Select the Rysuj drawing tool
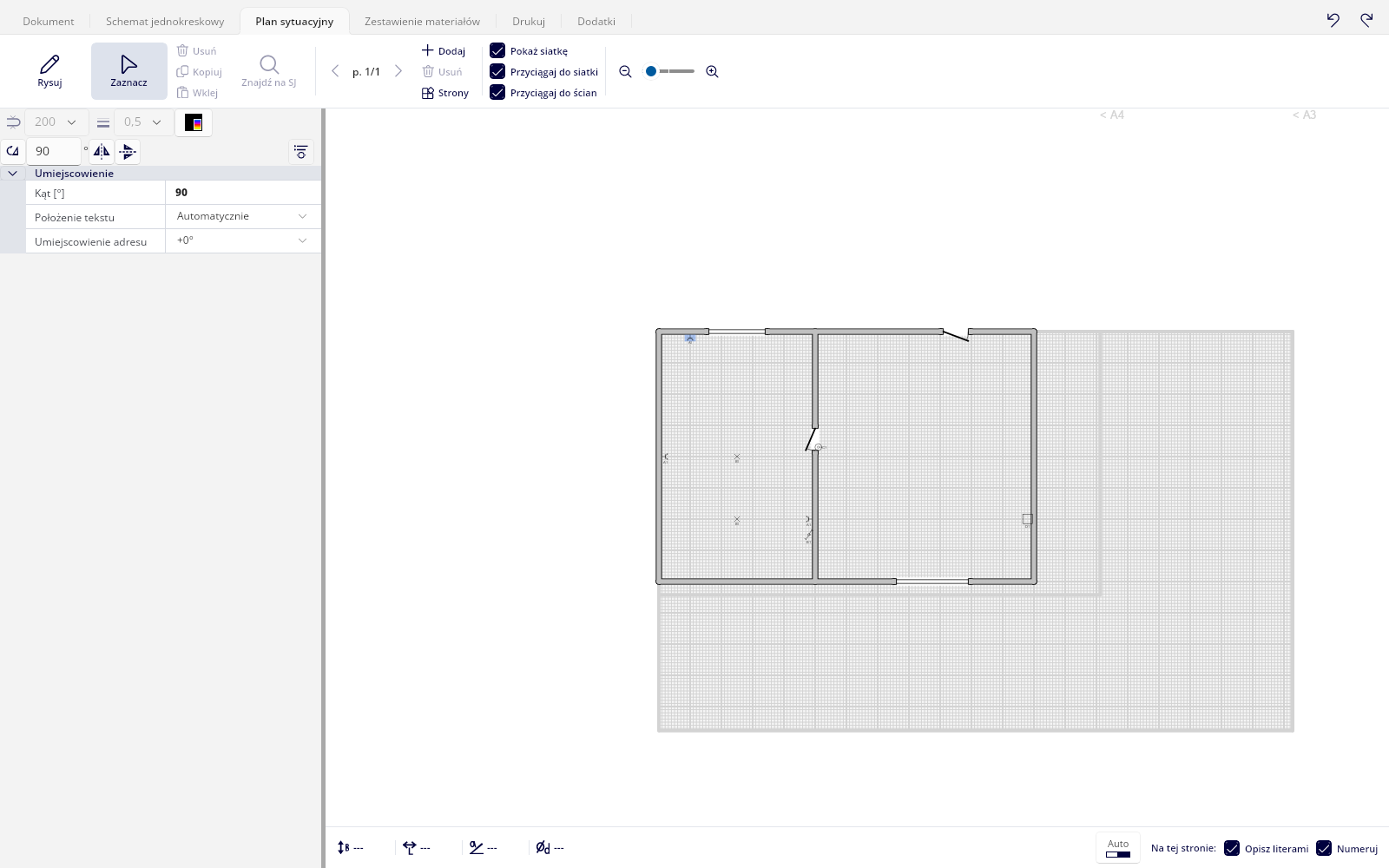This screenshot has height=868, width=1389. pos(49,71)
